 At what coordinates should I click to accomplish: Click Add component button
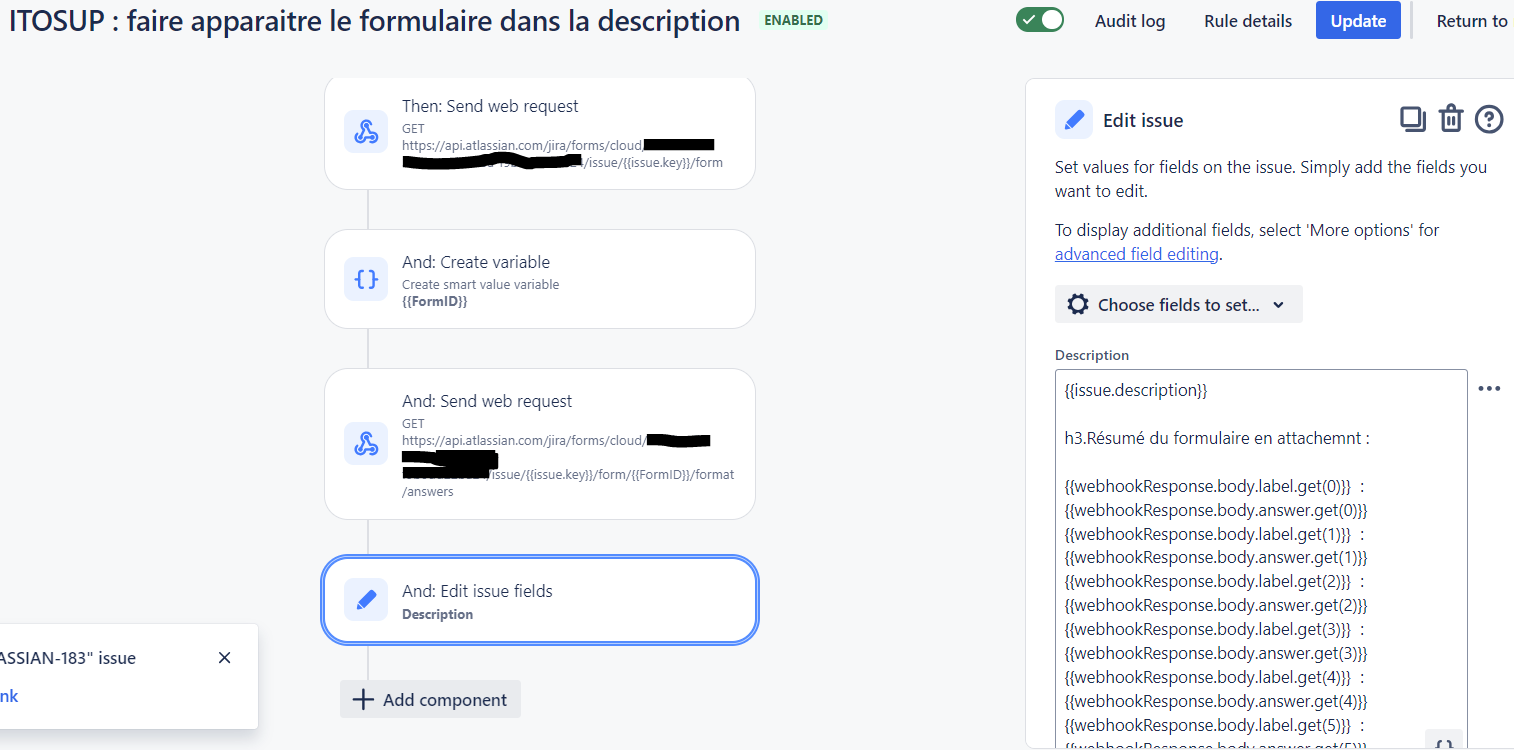(430, 699)
